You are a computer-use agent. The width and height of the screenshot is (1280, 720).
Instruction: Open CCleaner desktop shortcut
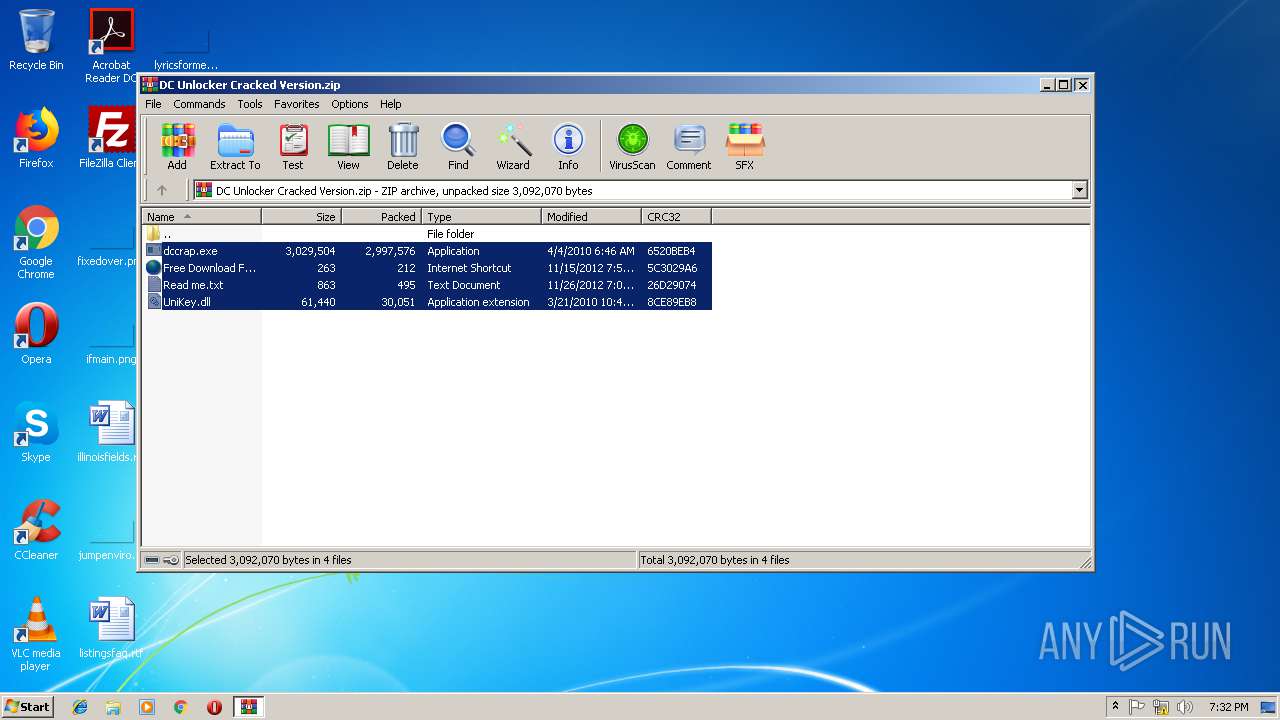pos(36,530)
